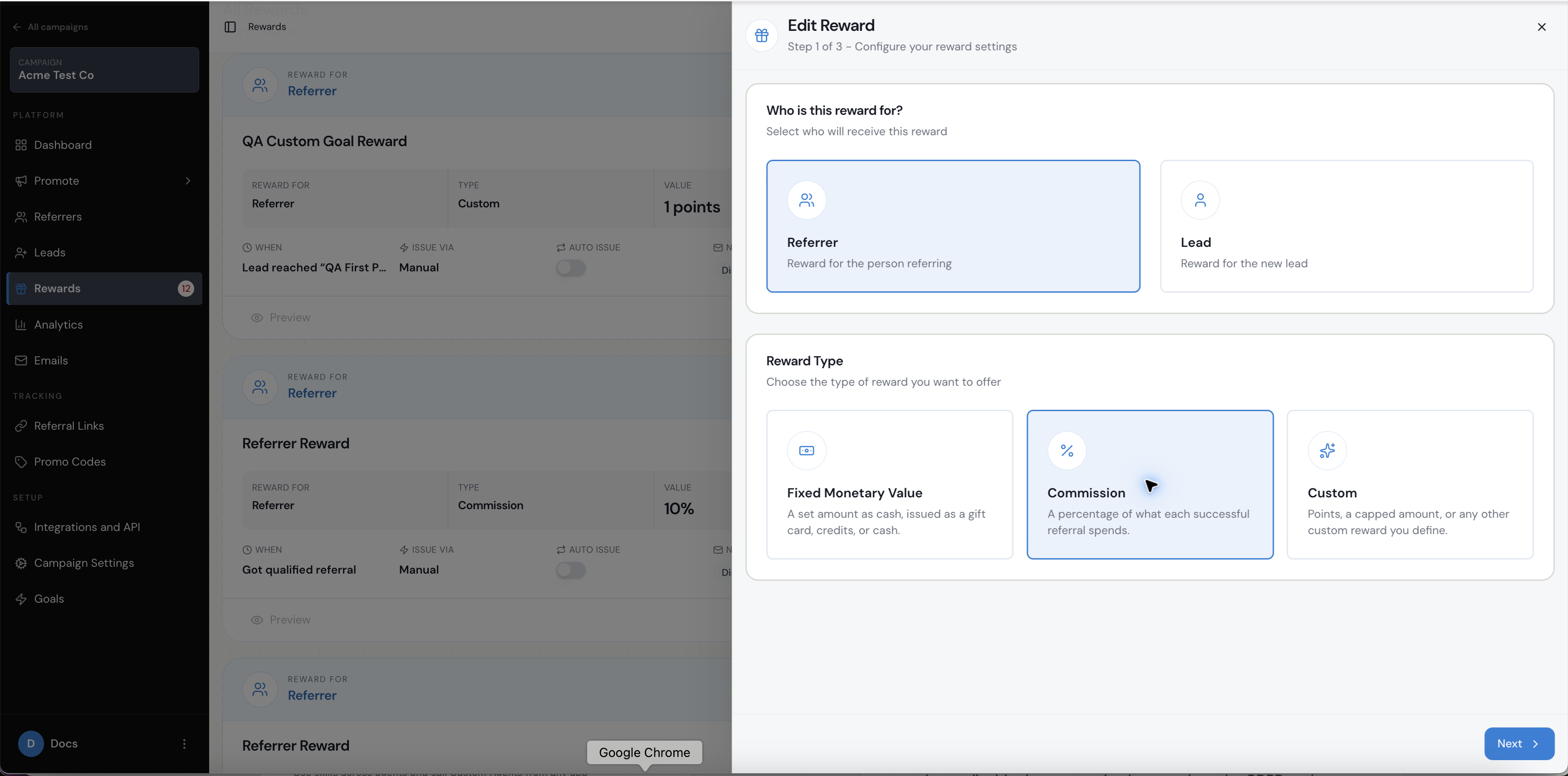Click the percent icon in Commission card
The image size is (1568, 776).
pyautogui.click(x=1067, y=450)
